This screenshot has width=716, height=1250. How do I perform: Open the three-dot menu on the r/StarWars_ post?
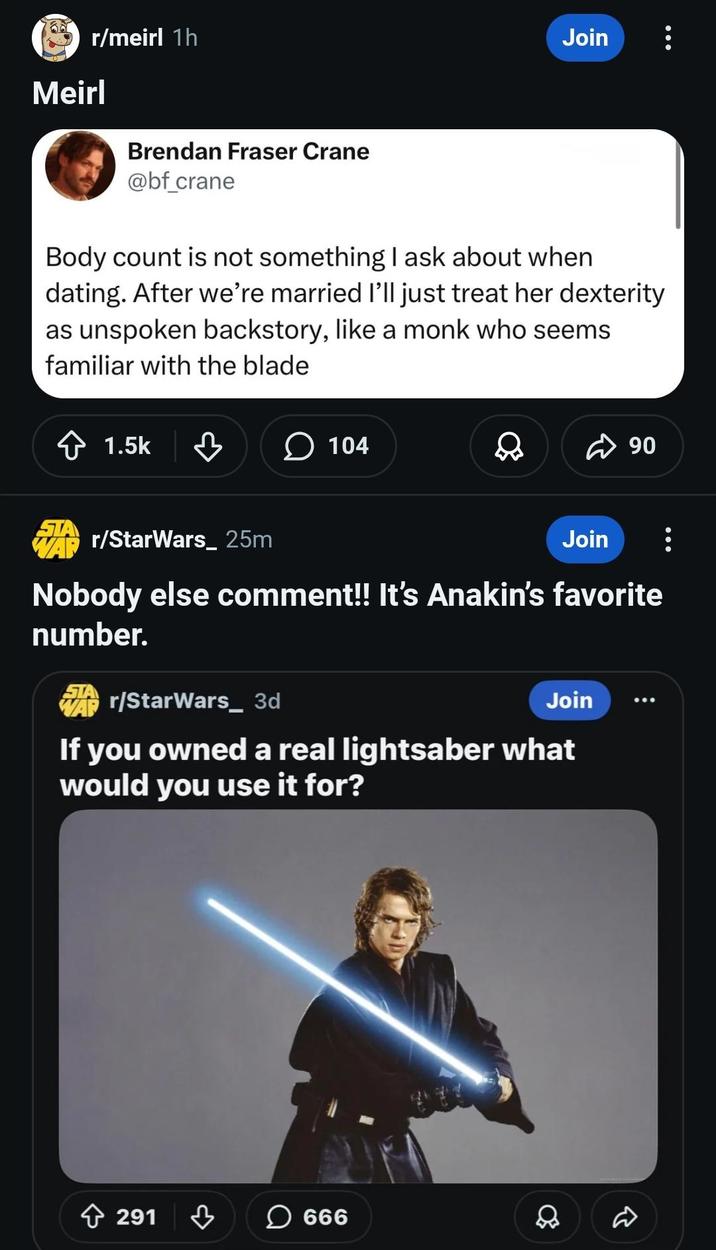667,539
